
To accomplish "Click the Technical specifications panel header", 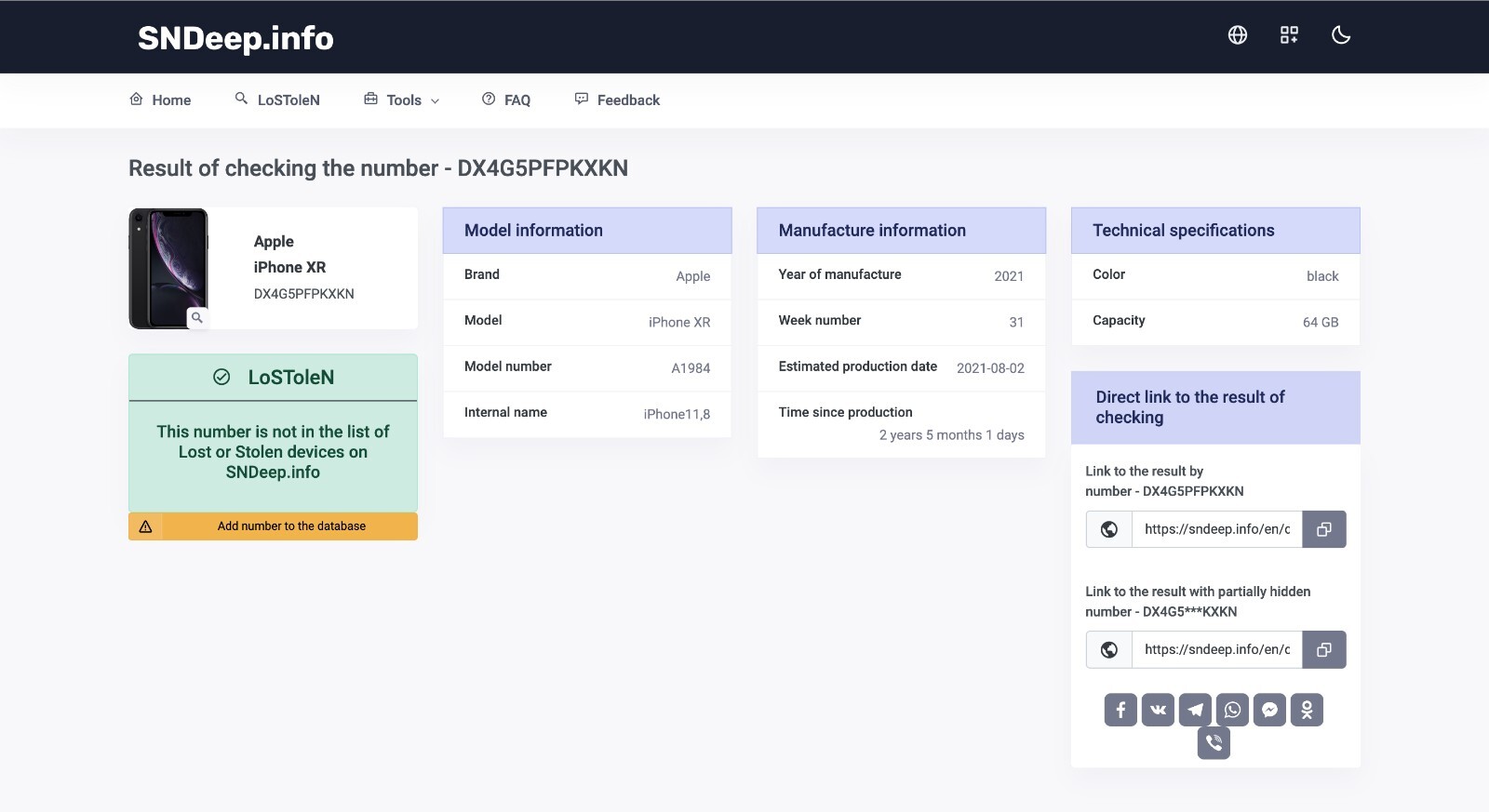I will click(x=1215, y=231).
